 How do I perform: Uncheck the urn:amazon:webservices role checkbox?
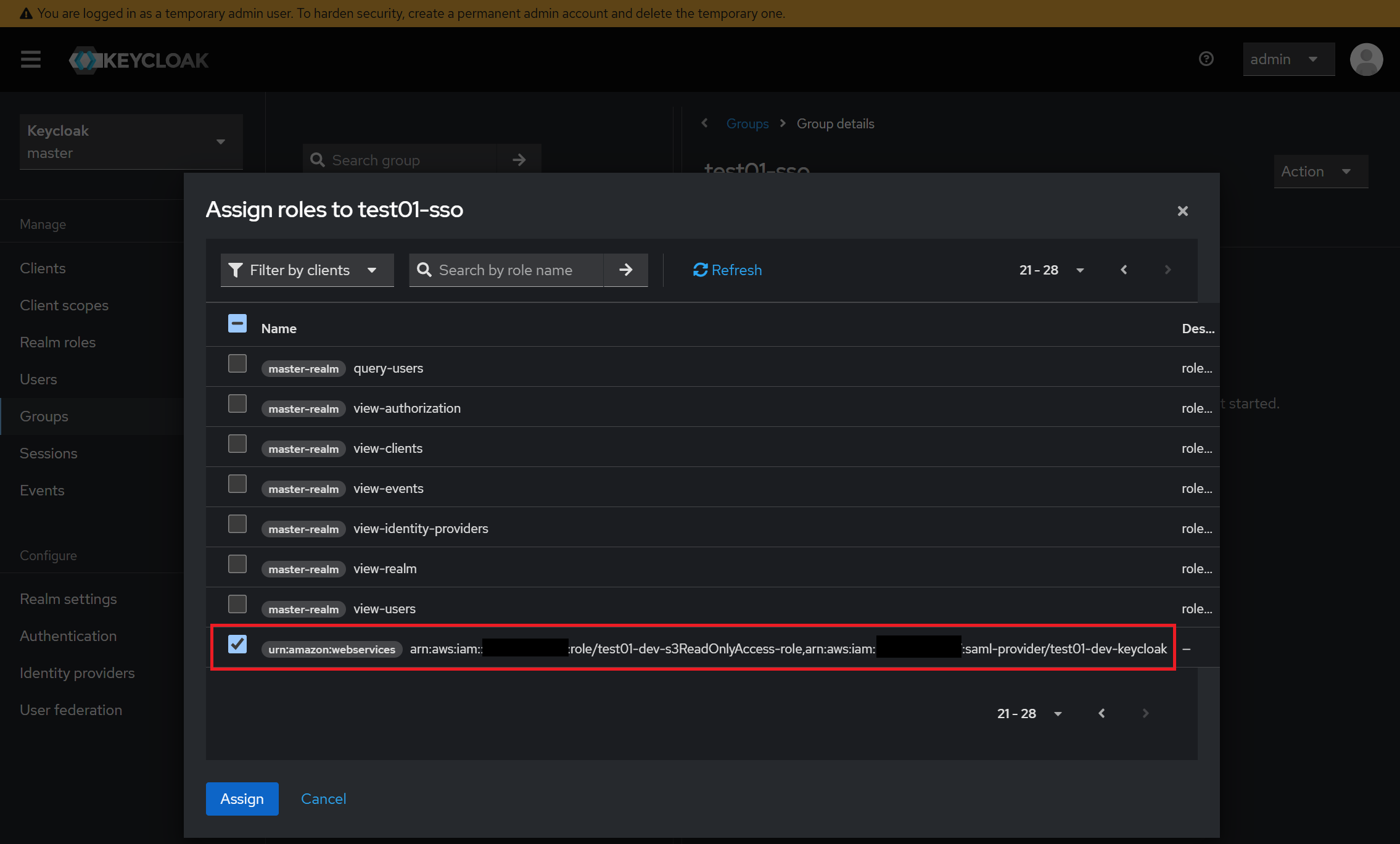coord(237,645)
